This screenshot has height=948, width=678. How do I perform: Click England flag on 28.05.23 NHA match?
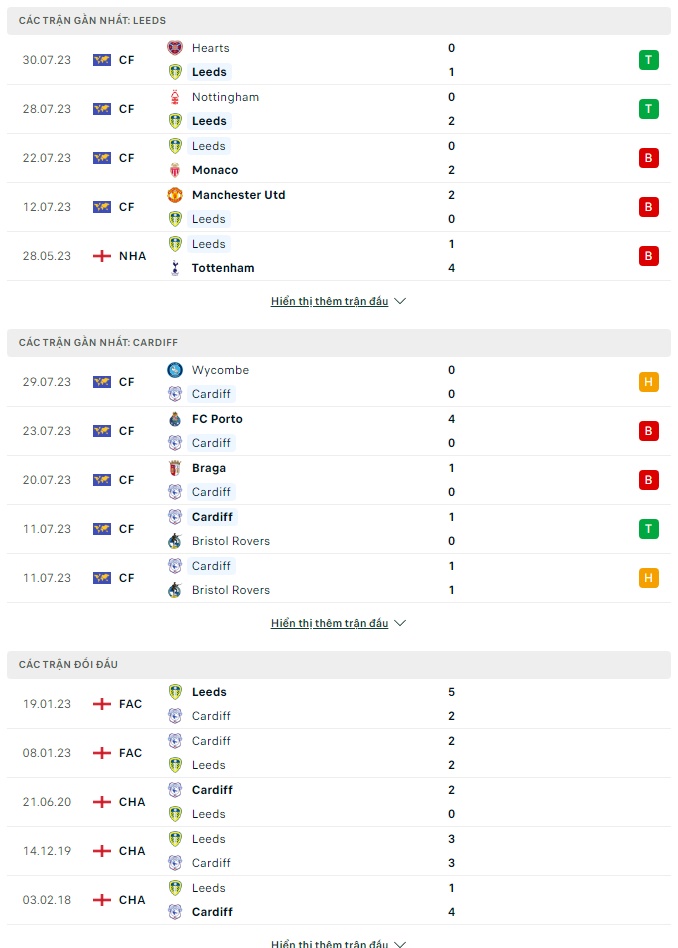(x=102, y=256)
